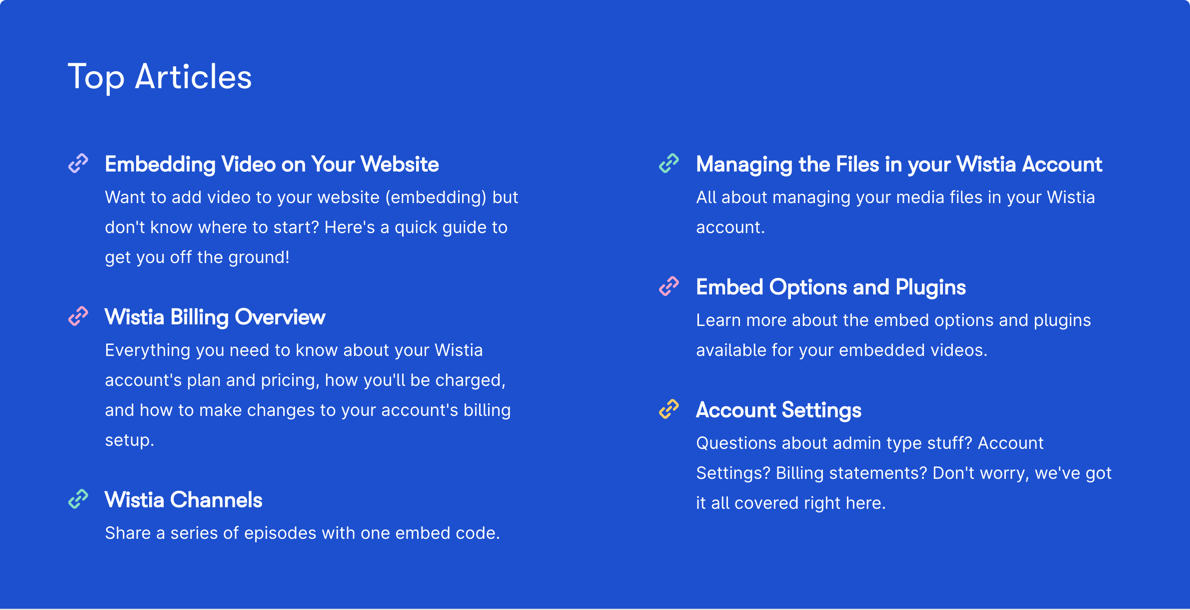Viewport: 1190px width, 610px height.
Task: Click 'Questions about admin type stuff' description
Action: pos(904,473)
